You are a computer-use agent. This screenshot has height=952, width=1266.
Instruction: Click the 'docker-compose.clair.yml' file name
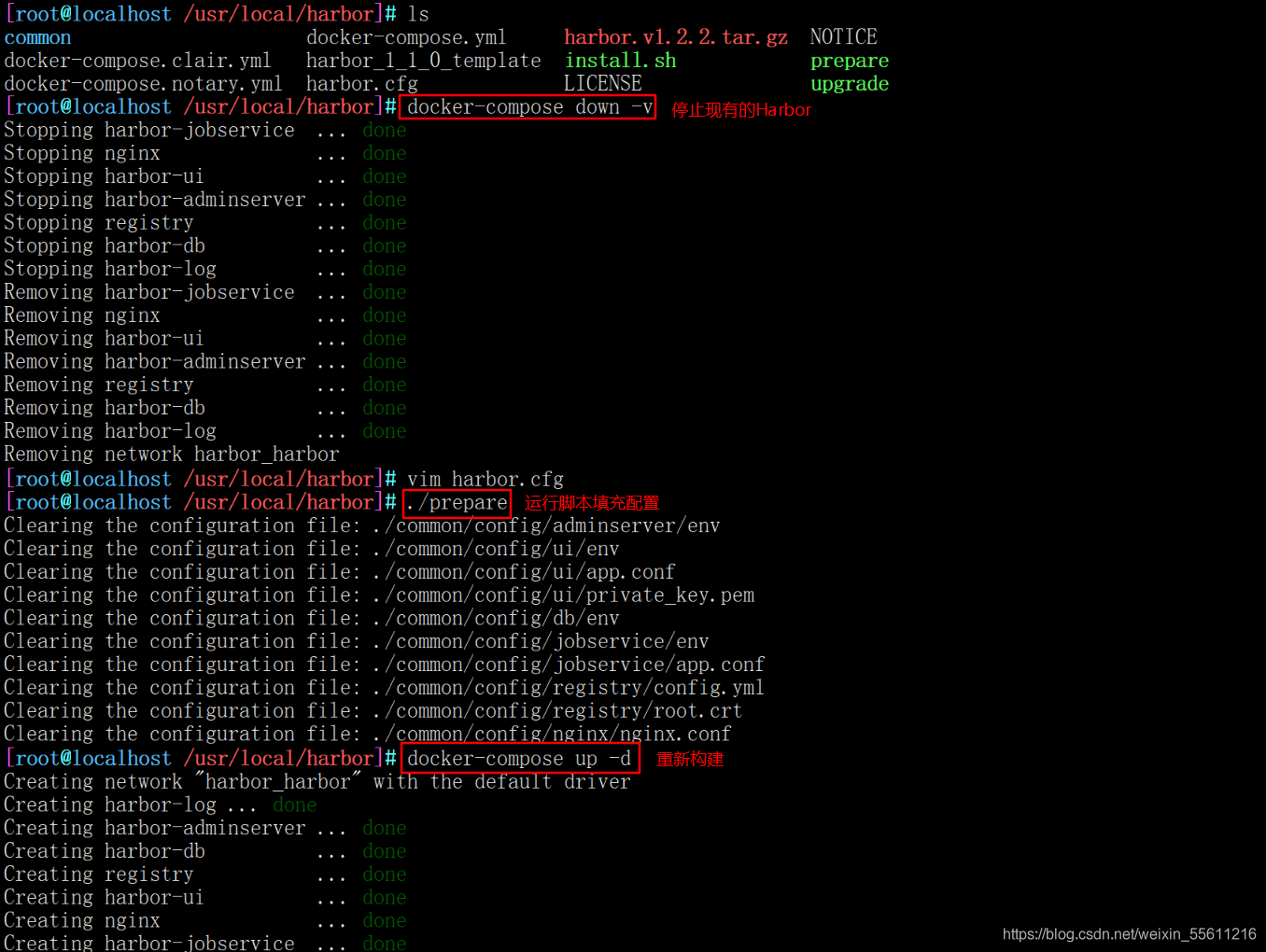137,61
